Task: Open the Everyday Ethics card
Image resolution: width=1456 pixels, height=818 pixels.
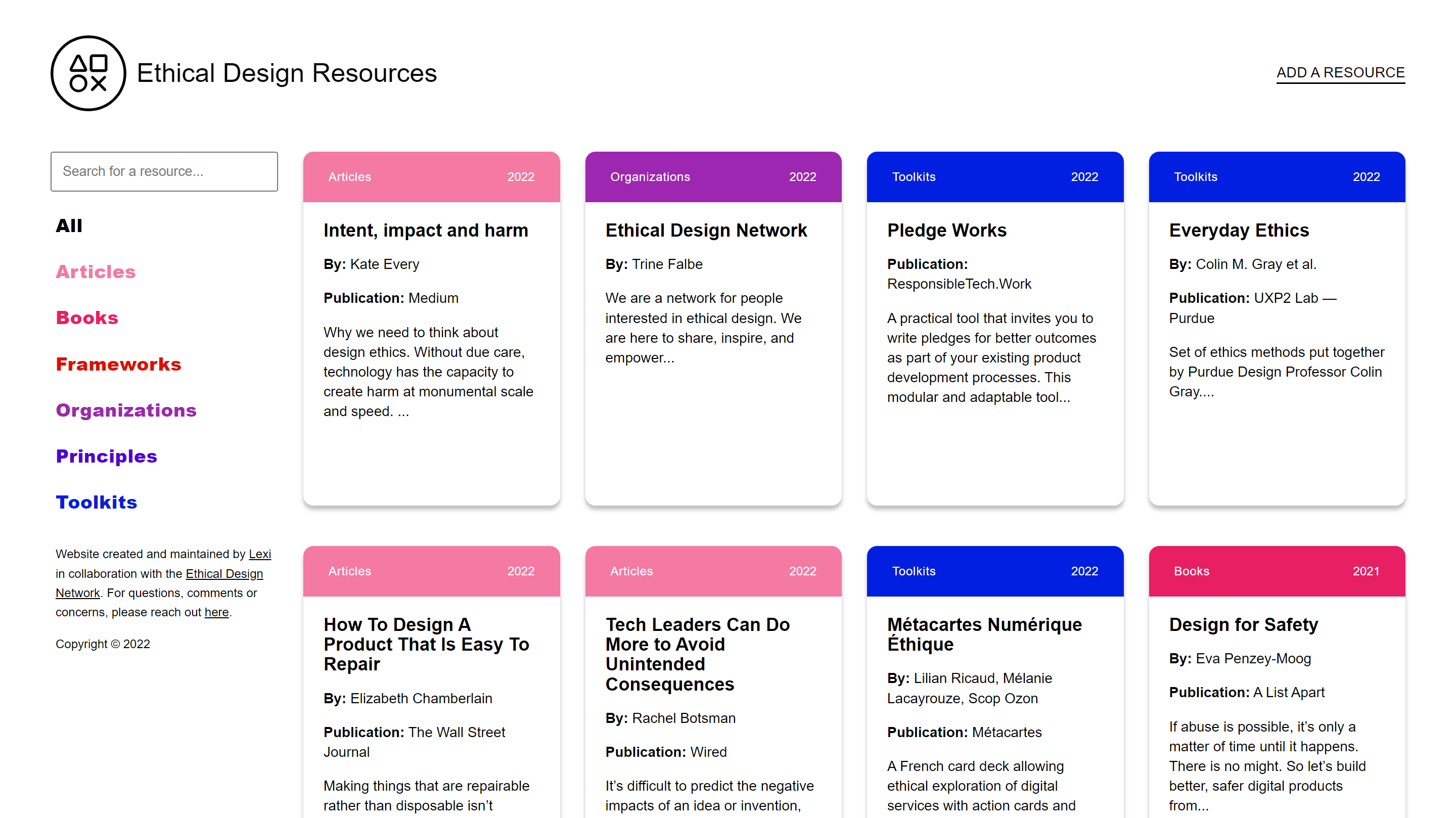Action: (1239, 231)
